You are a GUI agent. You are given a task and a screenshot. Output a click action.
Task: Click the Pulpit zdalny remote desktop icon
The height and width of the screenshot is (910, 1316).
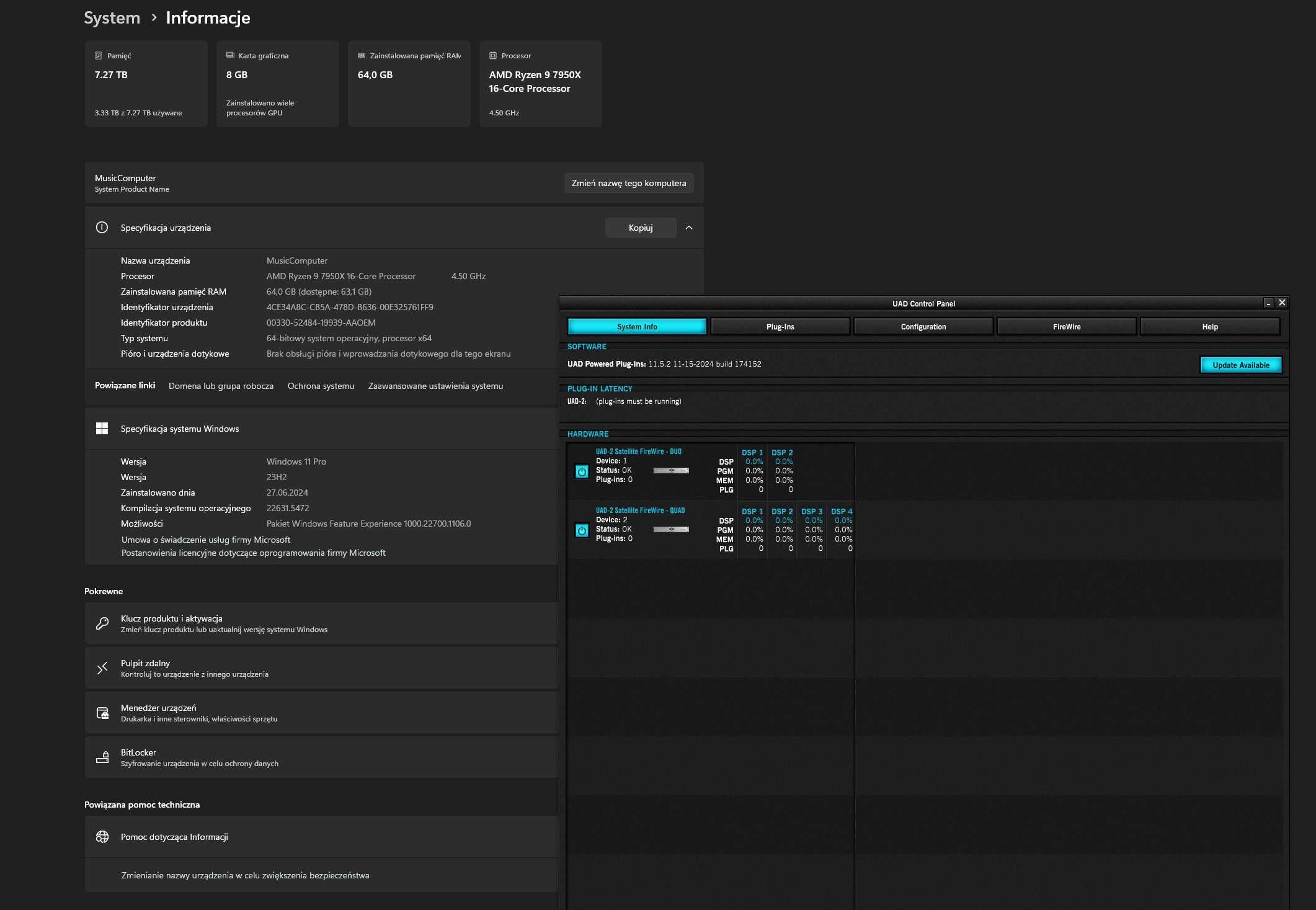tap(102, 668)
